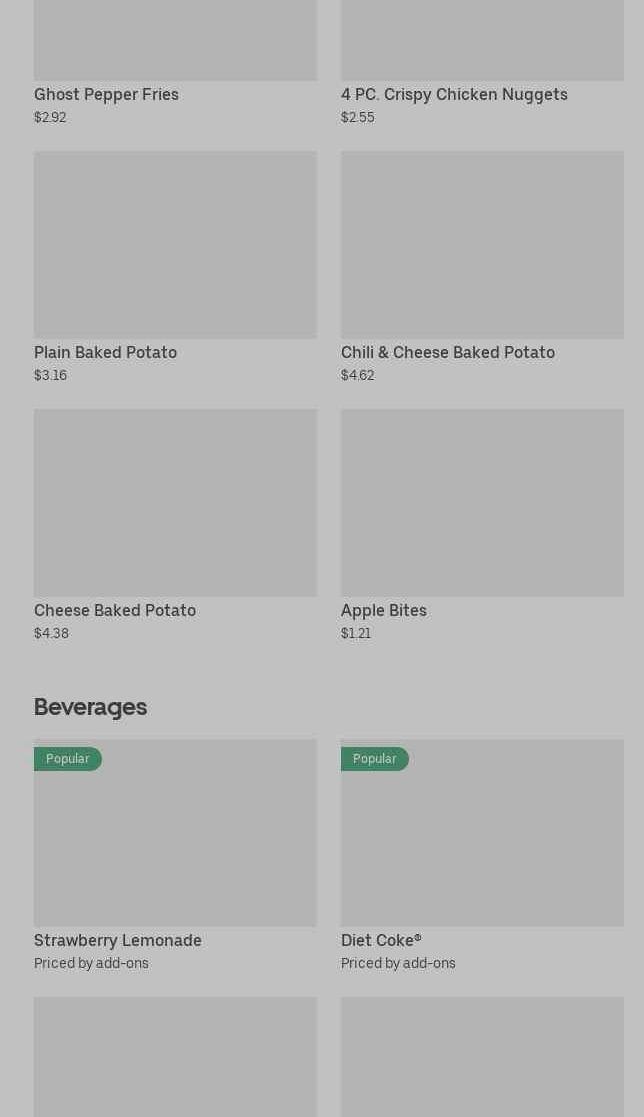The image size is (644, 1117).
Task: Click the $1.21 price under Apple Bites
Action: [x=356, y=633]
